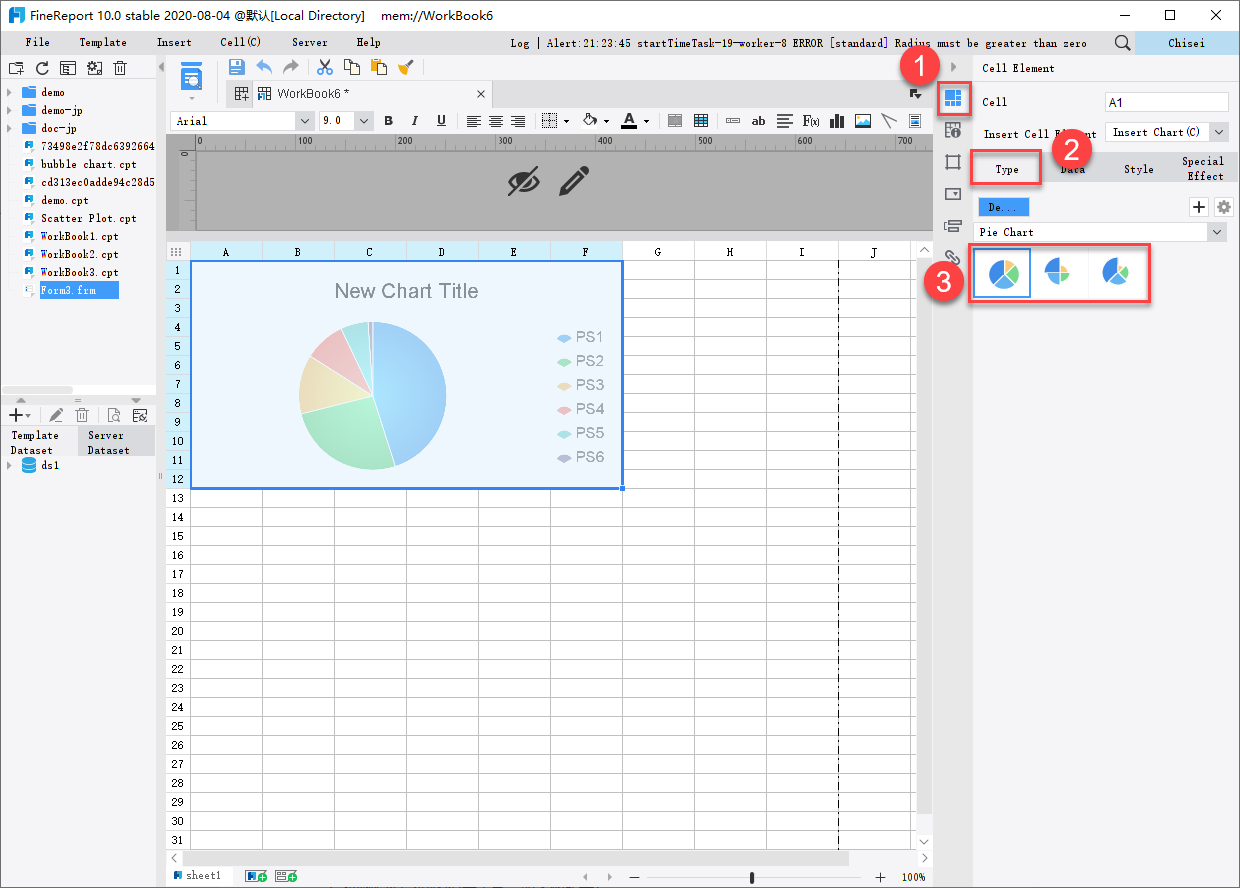The width and height of the screenshot is (1240, 888).
Task: Click the delete dataset trash icon
Action: pyautogui.click(x=82, y=414)
